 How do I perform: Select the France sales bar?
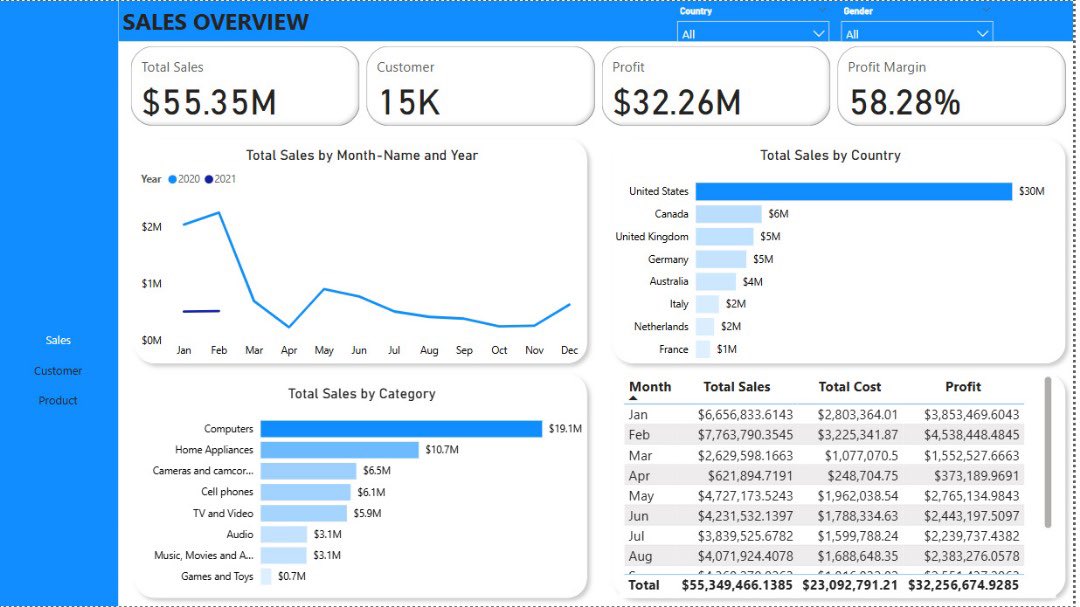(703, 349)
